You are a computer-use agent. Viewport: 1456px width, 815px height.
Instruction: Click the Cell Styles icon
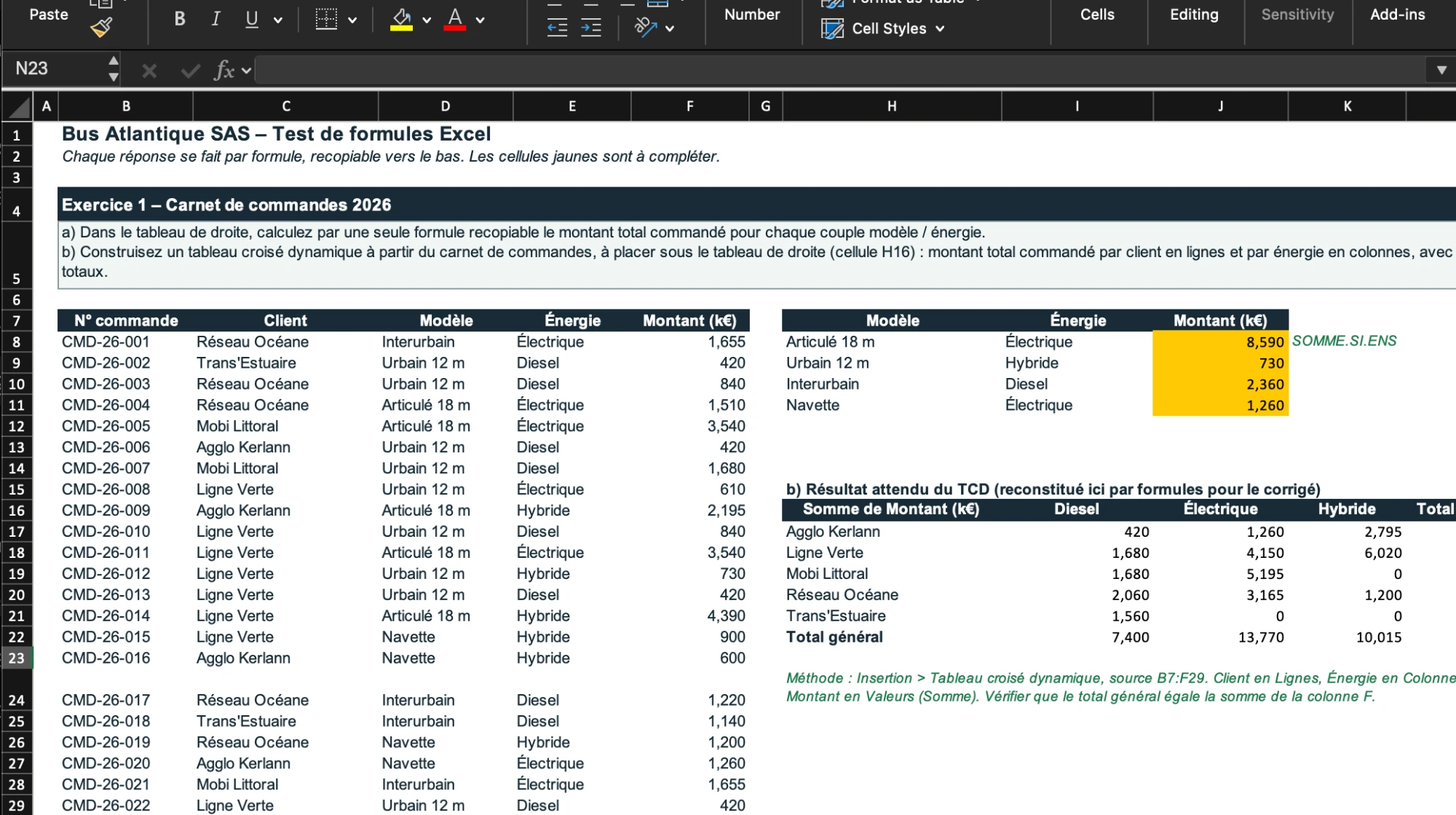coord(832,28)
